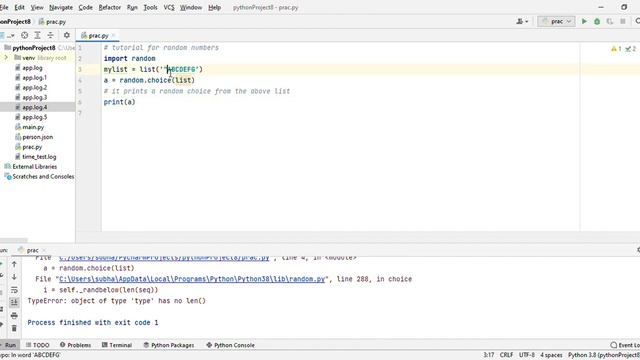Image resolution: width=640 pixels, height=360 pixels.
Task: Run the prac configuration with green play button
Action: click(584, 21)
